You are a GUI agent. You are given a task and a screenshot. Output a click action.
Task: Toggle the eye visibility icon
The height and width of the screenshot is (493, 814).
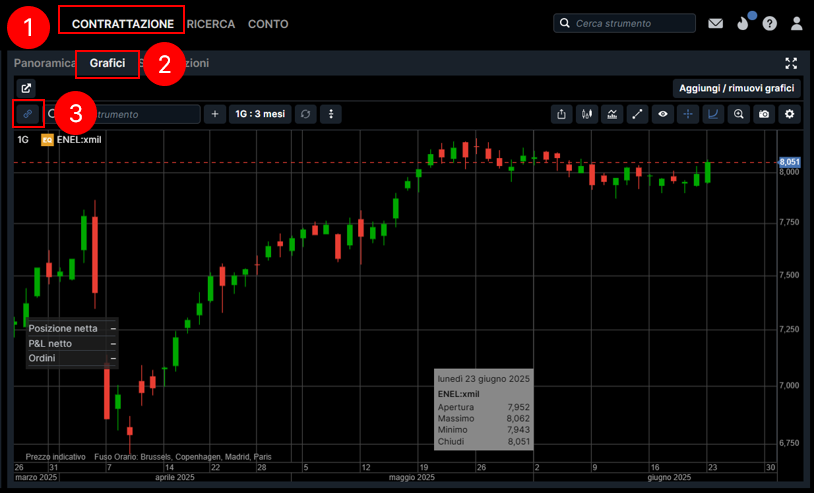point(663,114)
